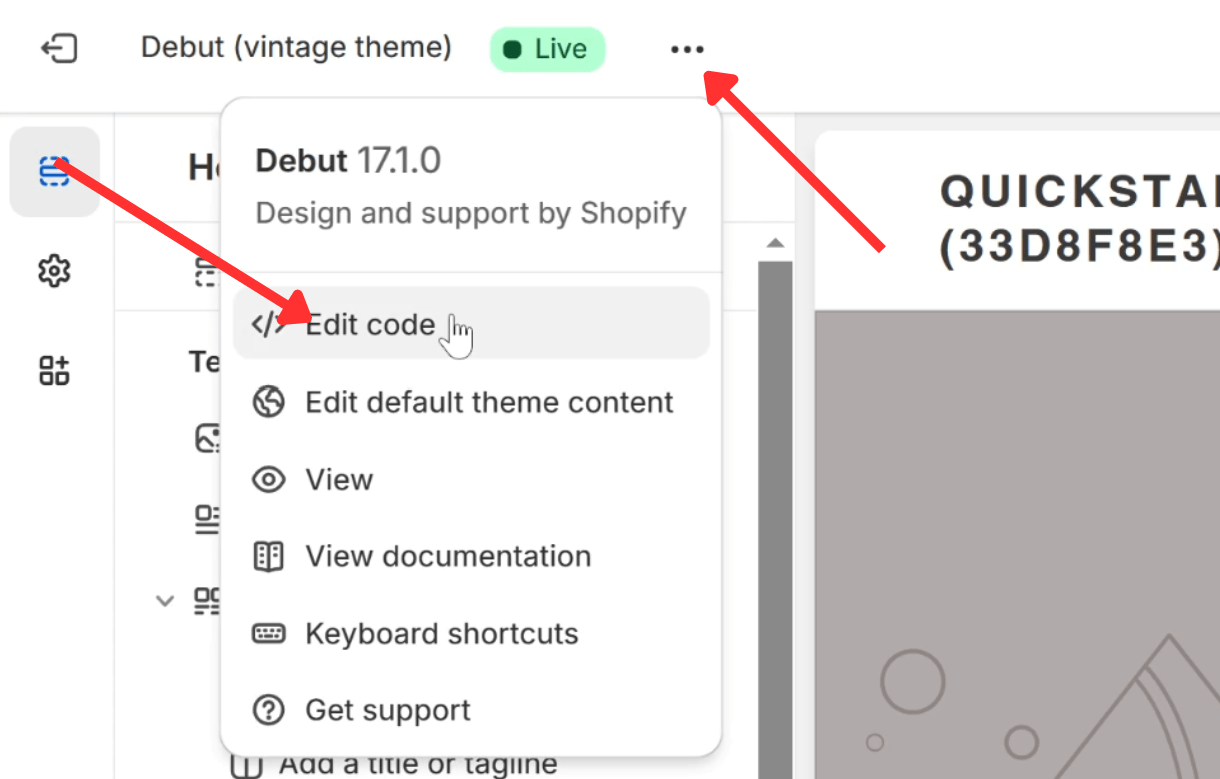Click the Live status badge
1220x779 pixels.
coord(548,49)
